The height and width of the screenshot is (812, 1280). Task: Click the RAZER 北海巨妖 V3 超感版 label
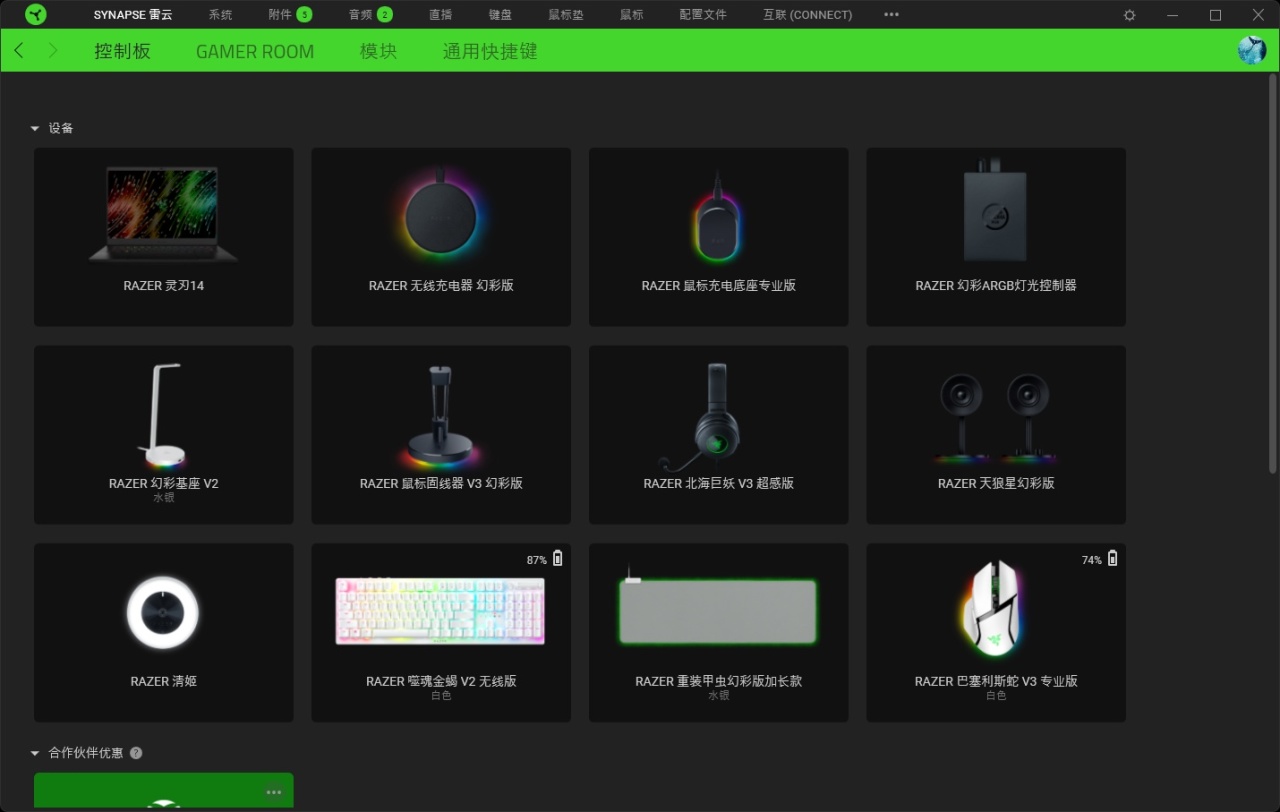(719, 484)
